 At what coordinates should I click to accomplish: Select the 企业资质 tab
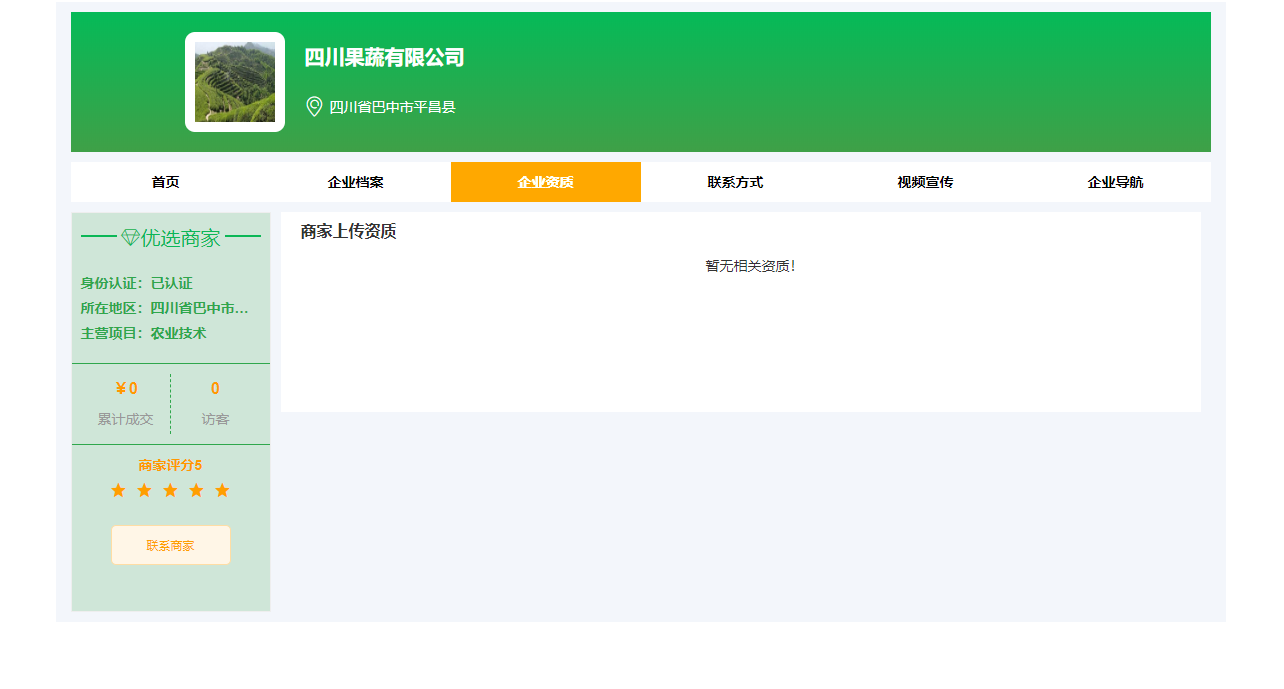coord(546,182)
